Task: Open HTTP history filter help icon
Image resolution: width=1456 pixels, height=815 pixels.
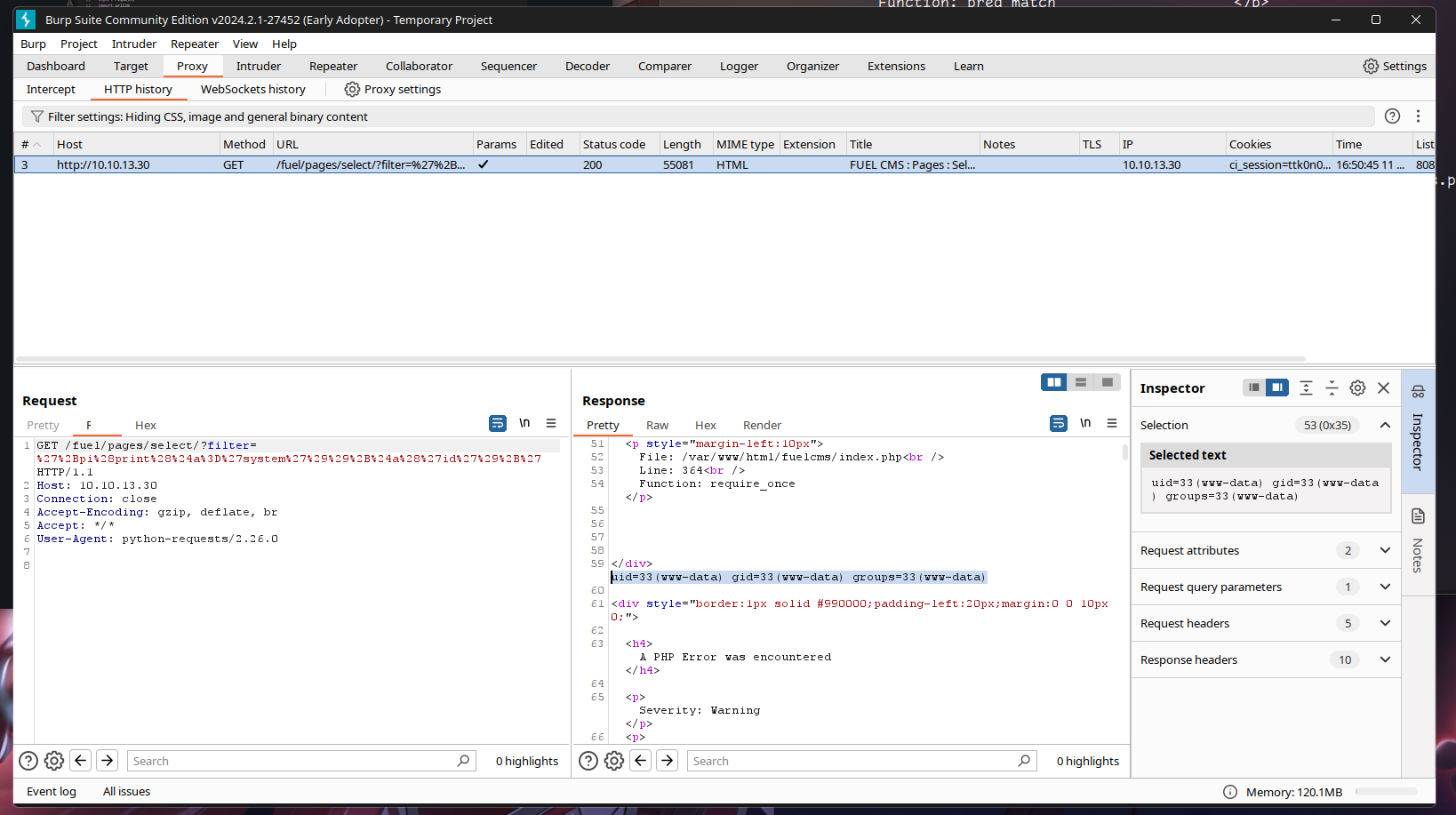Action: tap(1392, 116)
